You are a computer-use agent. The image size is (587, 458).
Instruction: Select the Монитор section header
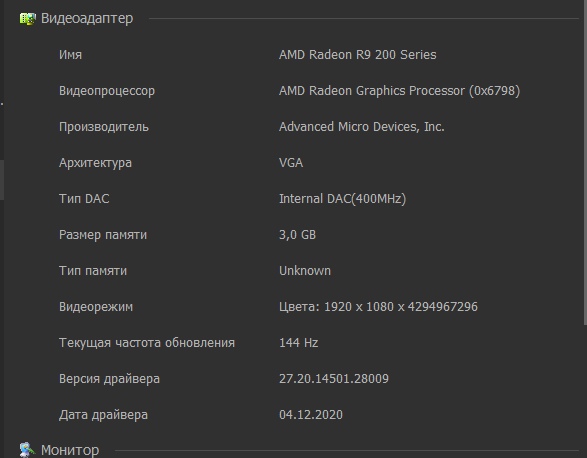(x=70, y=450)
